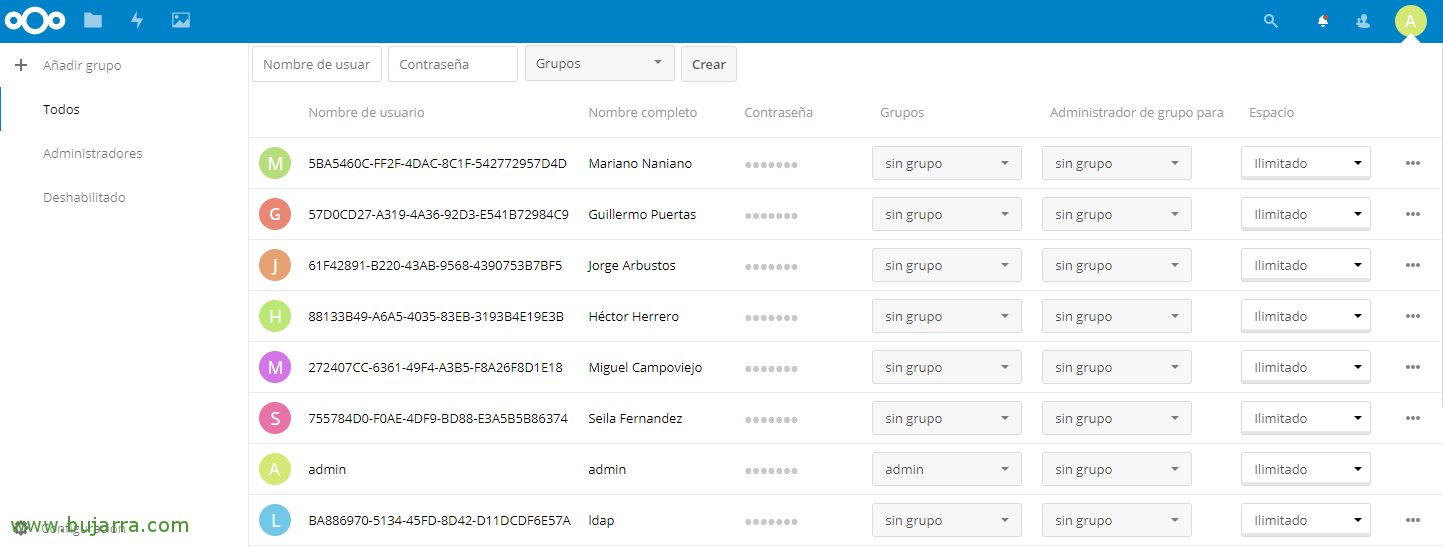The width and height of the screenshot is (1443, 547).
Task: Click Añadir grupo in the sidebar
Action: click(81, 65)
